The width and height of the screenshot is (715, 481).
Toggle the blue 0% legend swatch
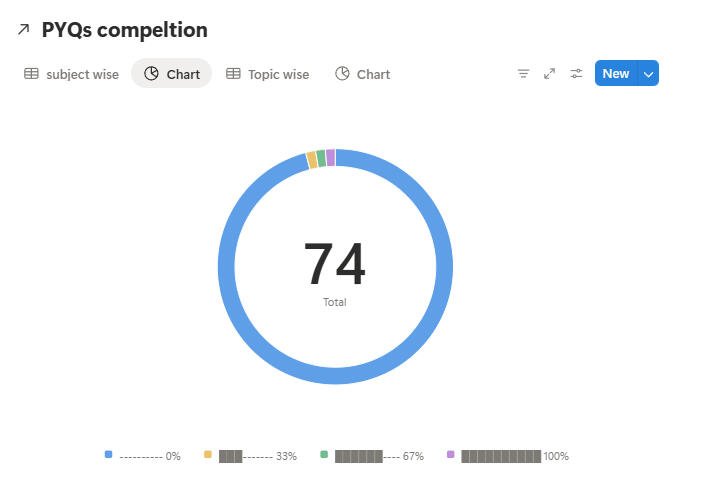(x=108, y=455)
